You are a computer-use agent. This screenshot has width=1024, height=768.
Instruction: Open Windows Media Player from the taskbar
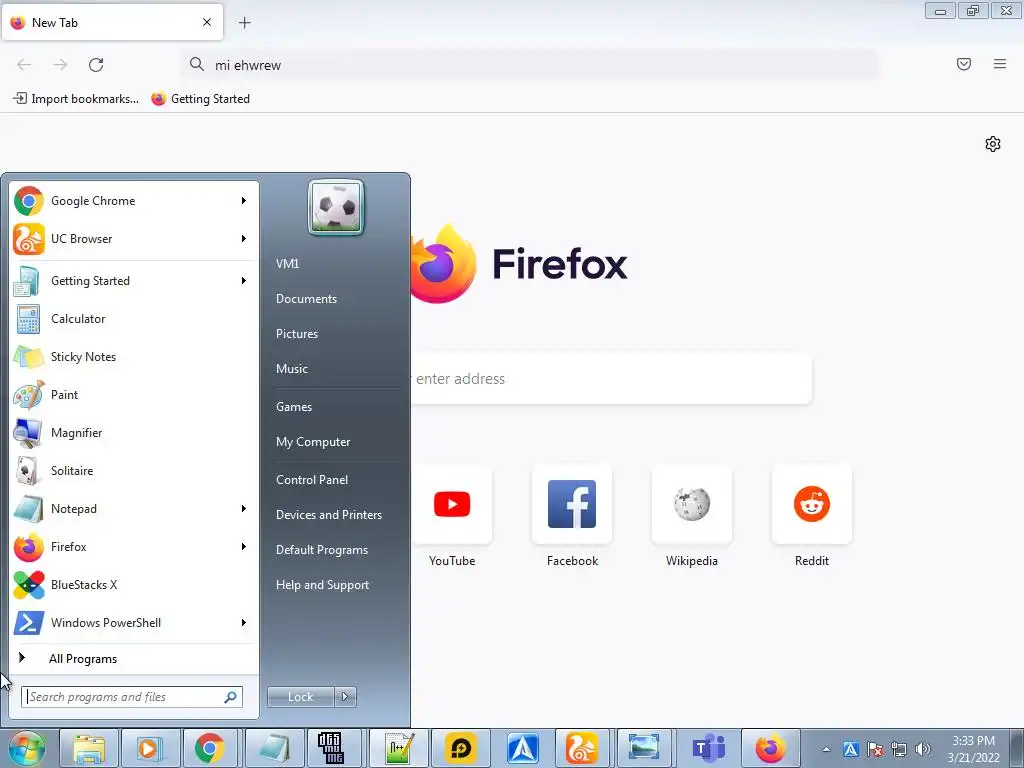coord(150,748)
